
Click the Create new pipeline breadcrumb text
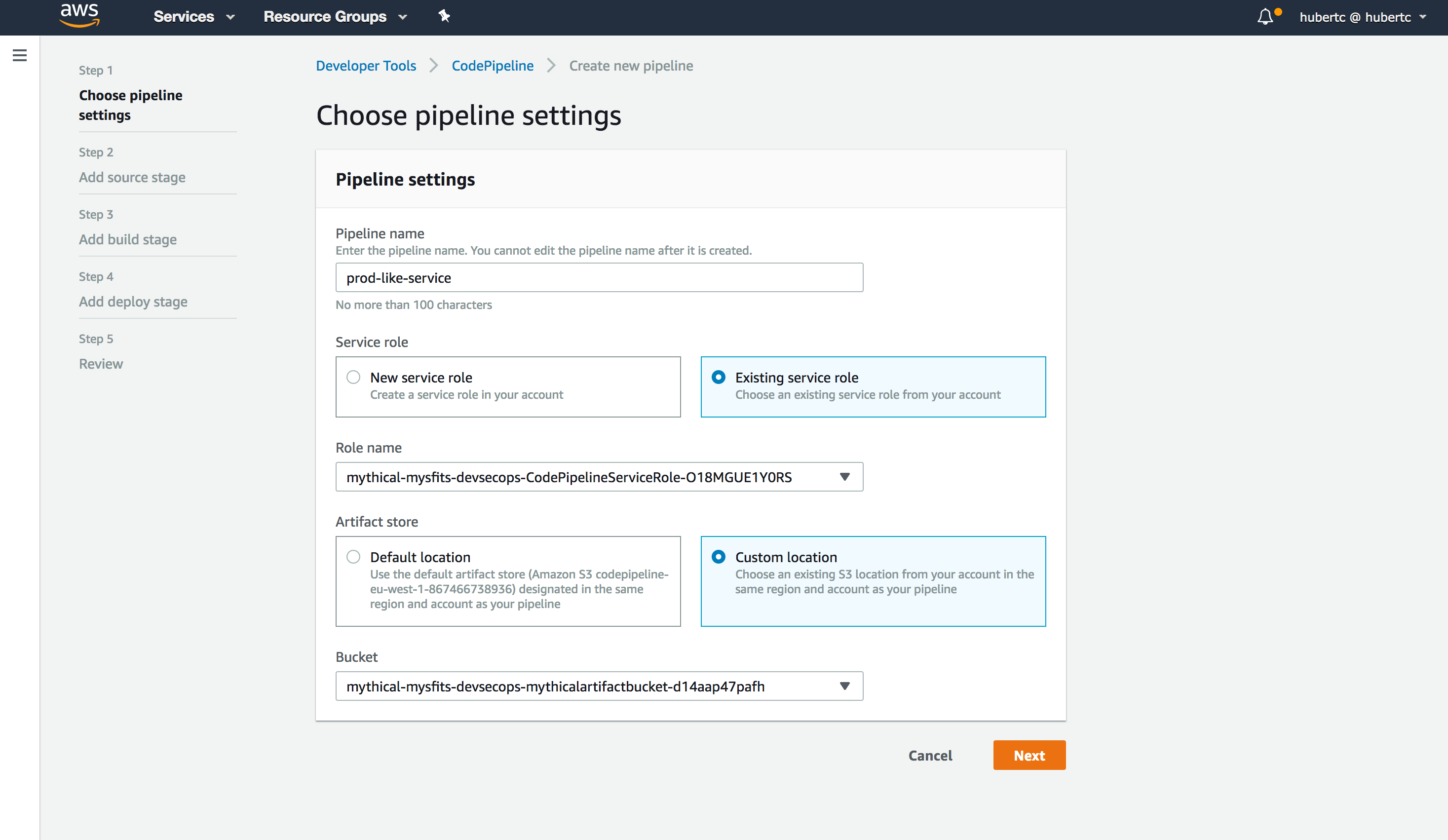pos(631,66)
